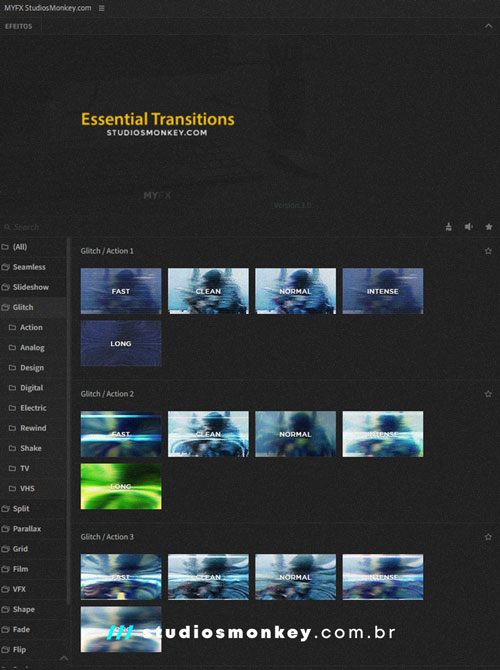Open the Seamless category
Viewport: 500px width, 670px height.
tap(33, 267)
